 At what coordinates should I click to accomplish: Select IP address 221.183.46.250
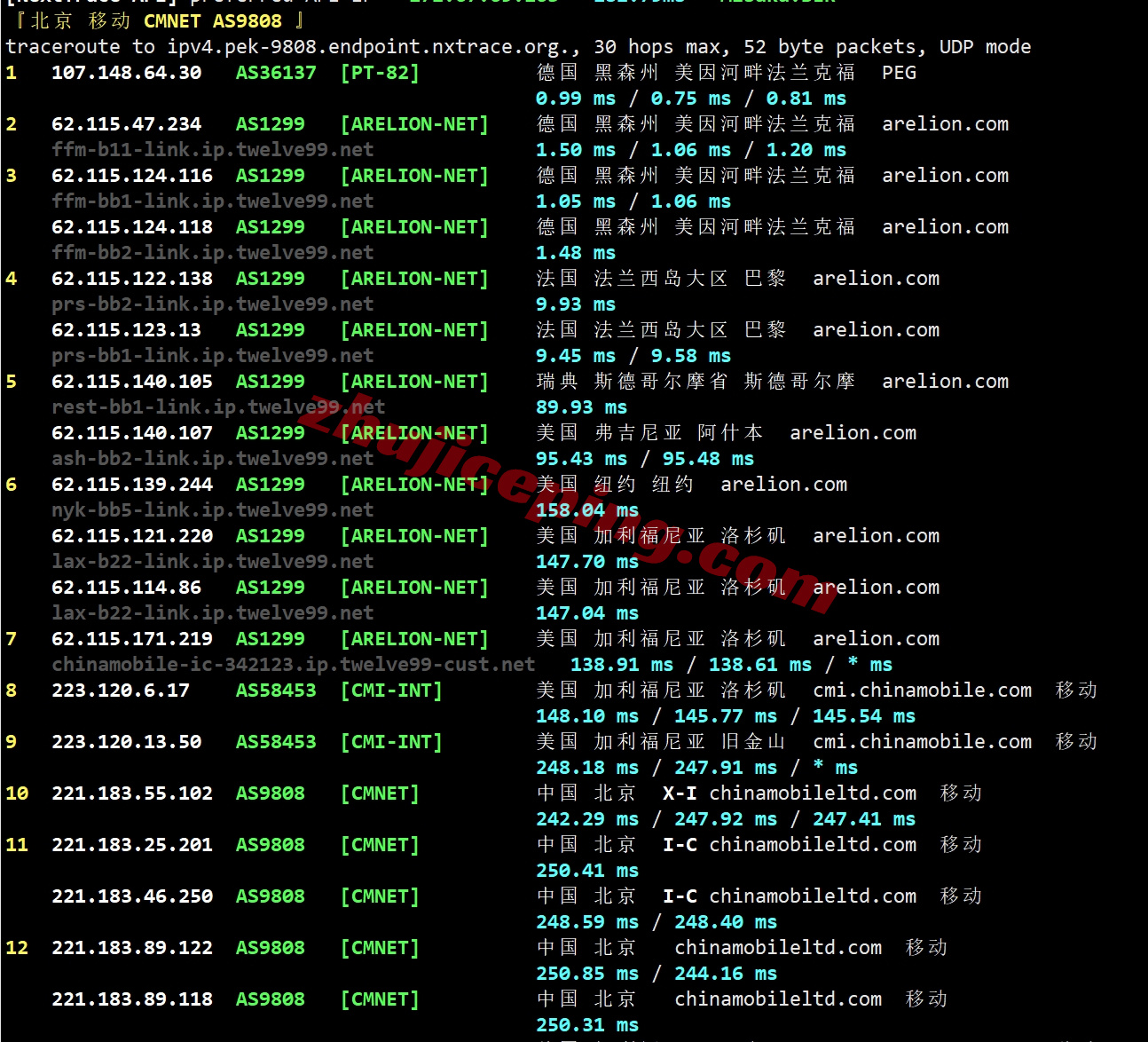pos(132,896)
